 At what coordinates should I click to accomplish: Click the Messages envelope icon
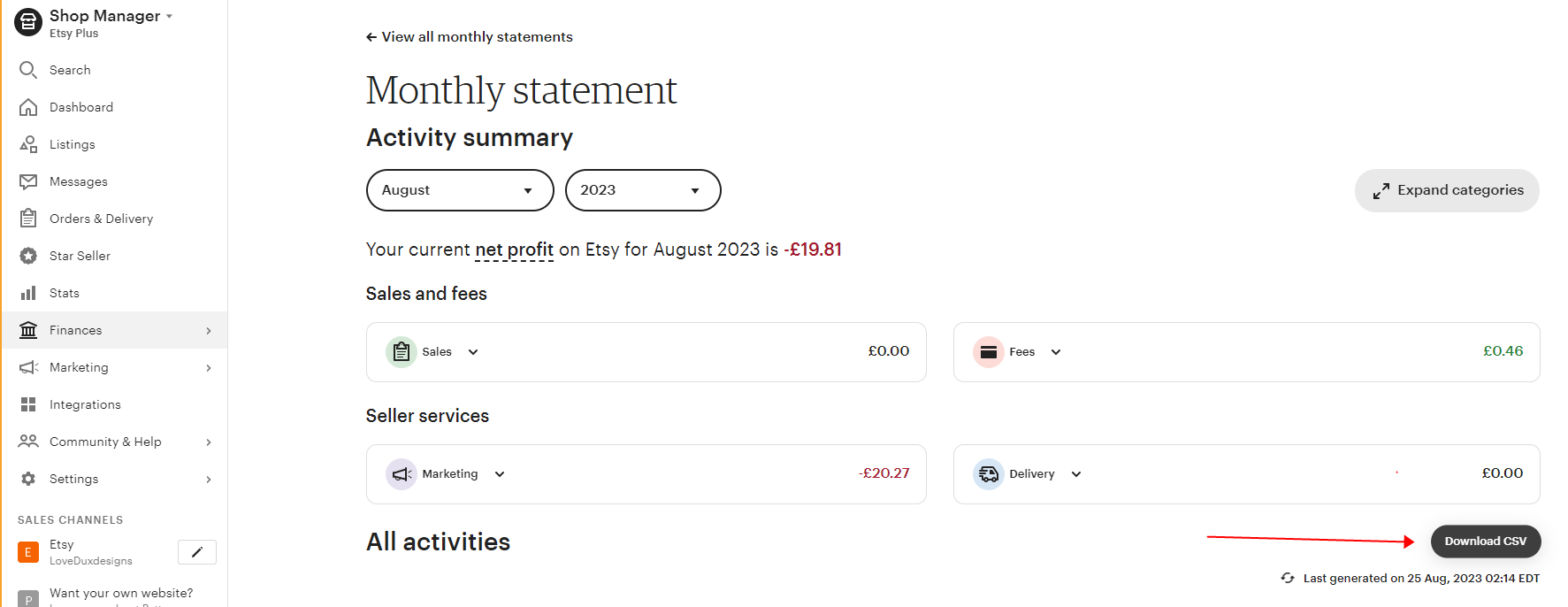pyautogui.click(x=28, y=181)
